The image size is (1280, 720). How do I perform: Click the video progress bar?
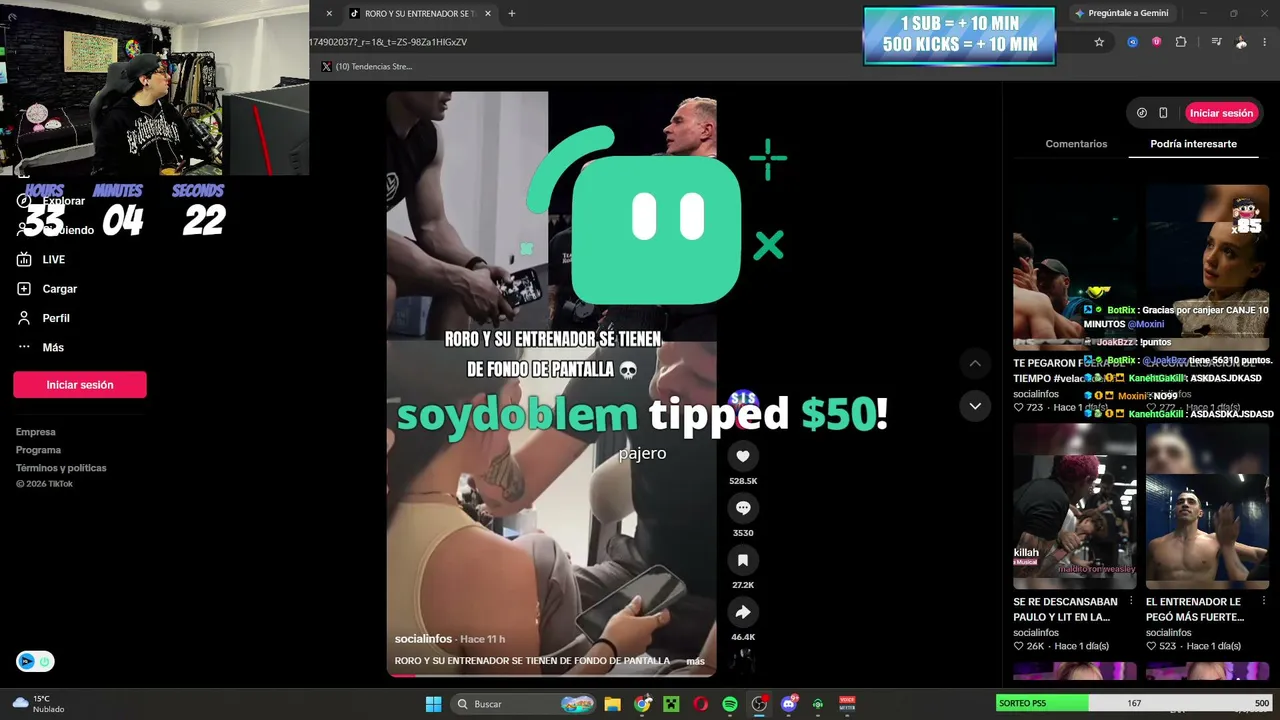point(551,675)
